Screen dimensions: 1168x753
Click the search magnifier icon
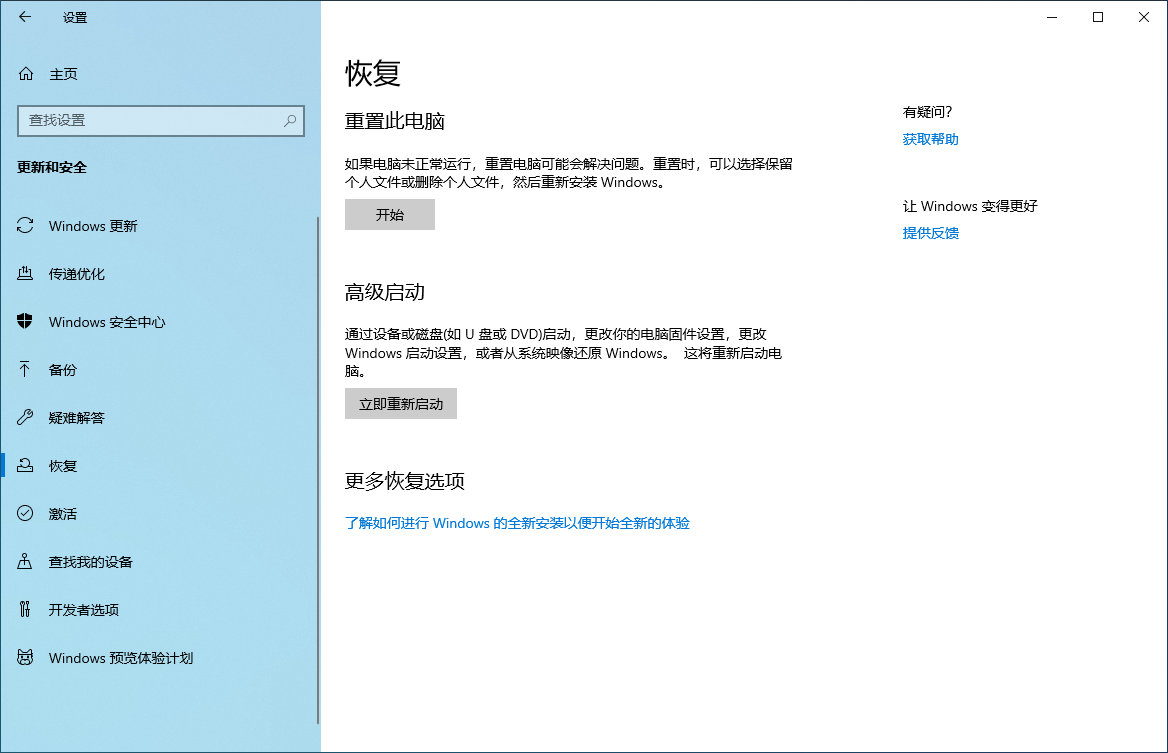click(x=289, y=121)
